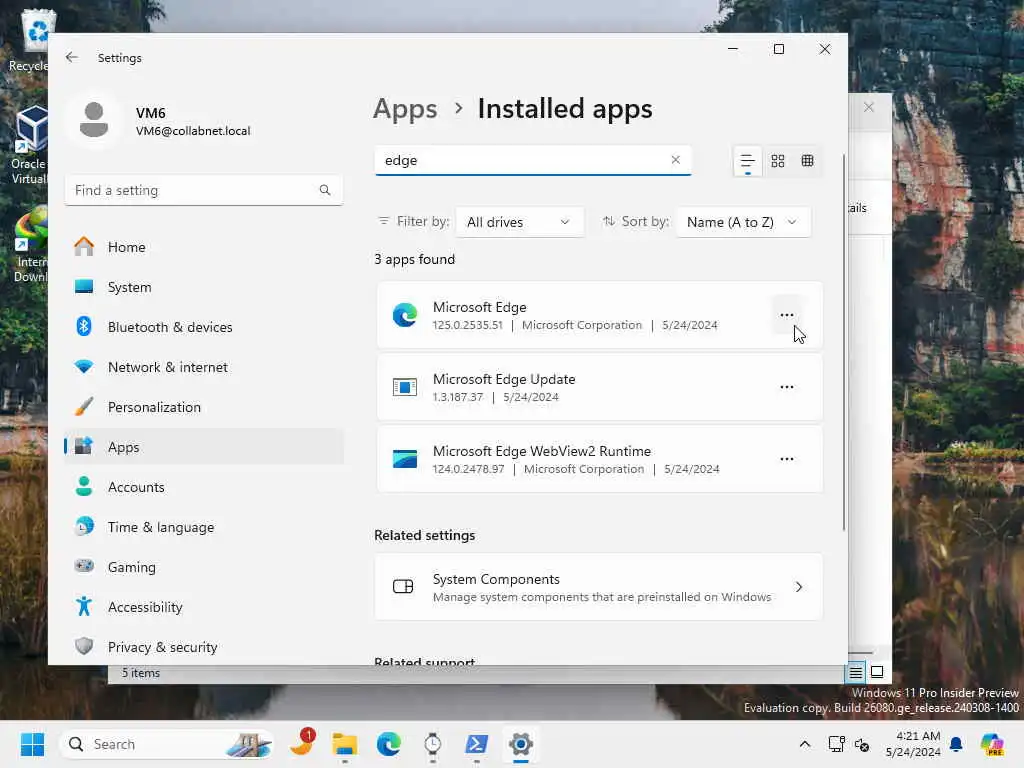Viewport: 1024px width, 768px height.
Task: Click the '3 apps found' text
Action: 414,259
